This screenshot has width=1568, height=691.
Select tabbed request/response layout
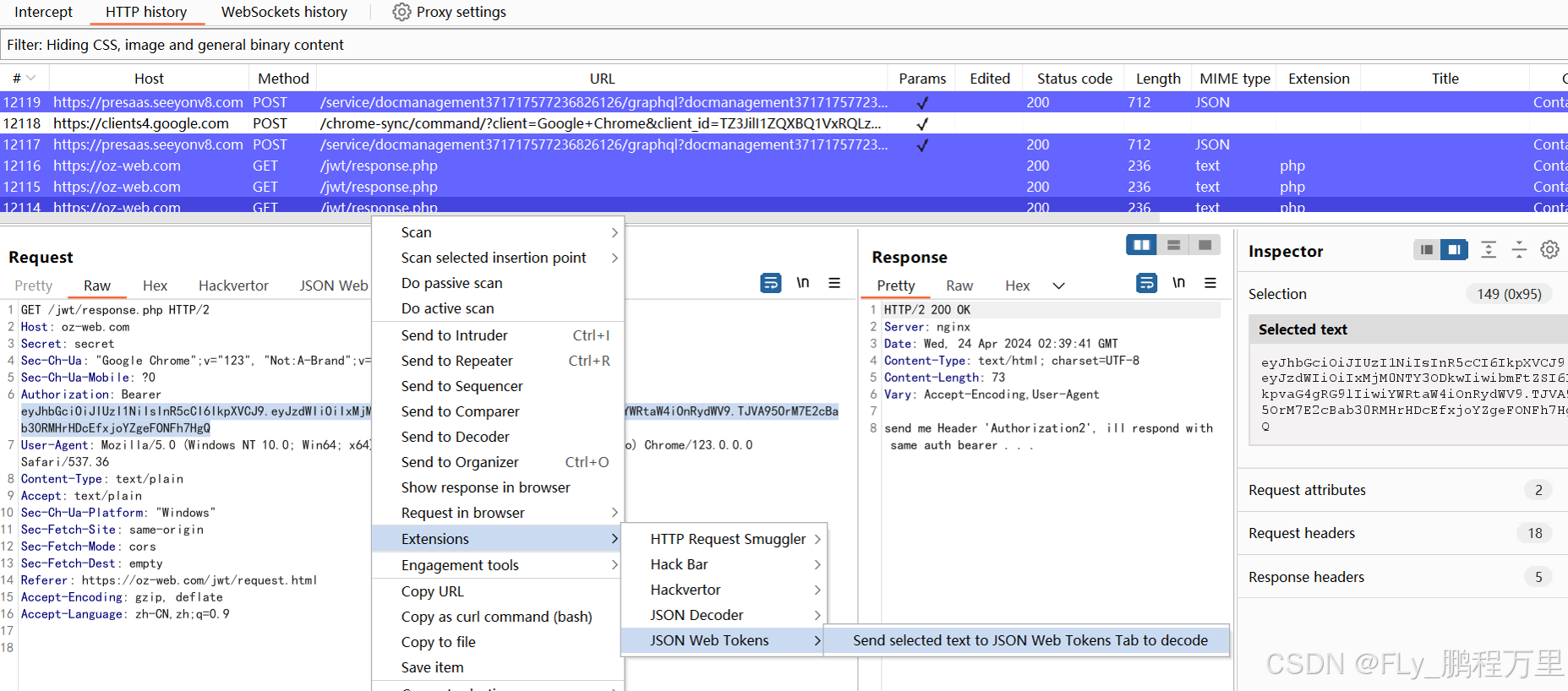pos(1205,245)
